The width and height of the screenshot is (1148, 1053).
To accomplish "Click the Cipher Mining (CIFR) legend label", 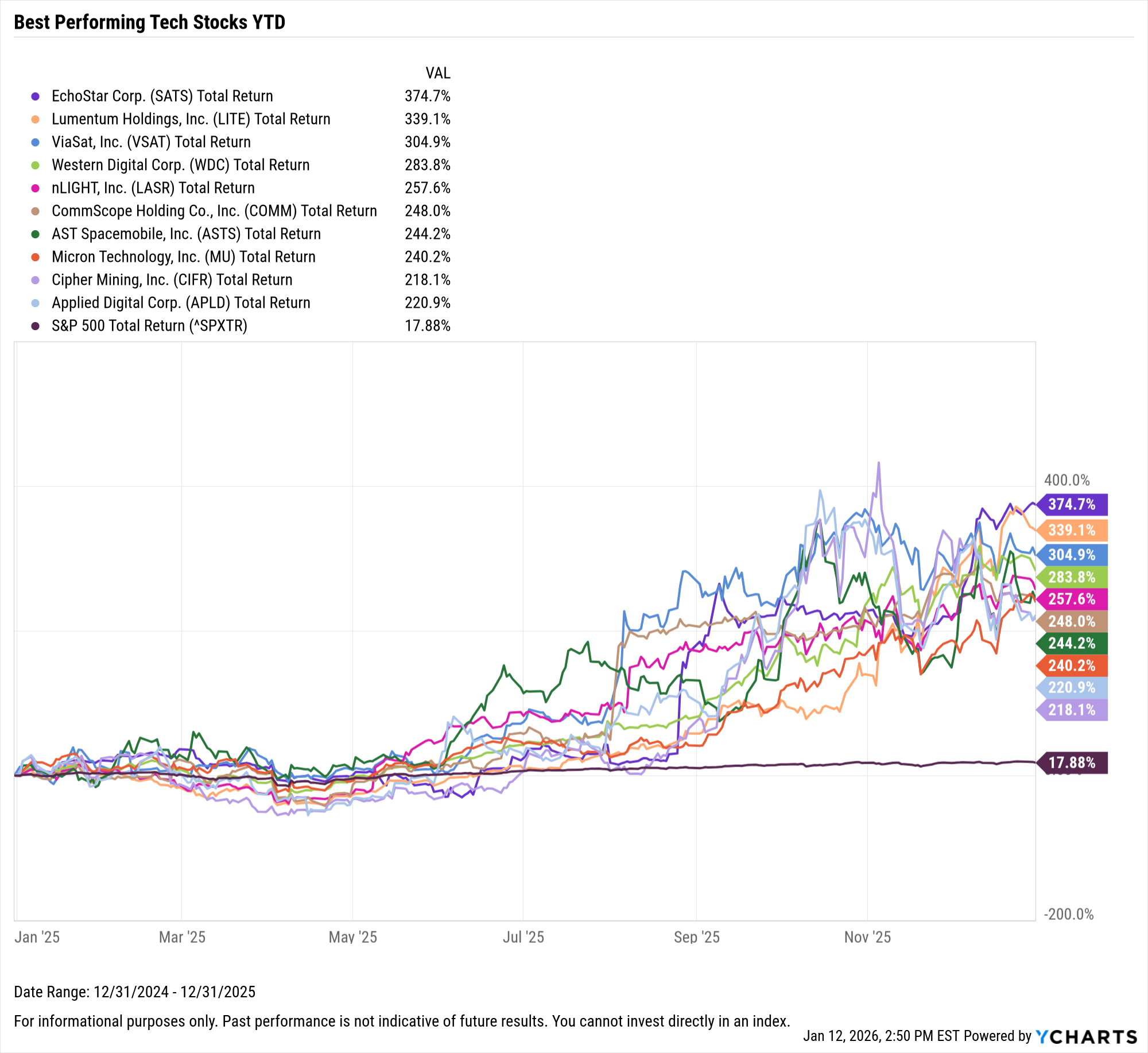I will pyautogui.click(x=172, y=280).
